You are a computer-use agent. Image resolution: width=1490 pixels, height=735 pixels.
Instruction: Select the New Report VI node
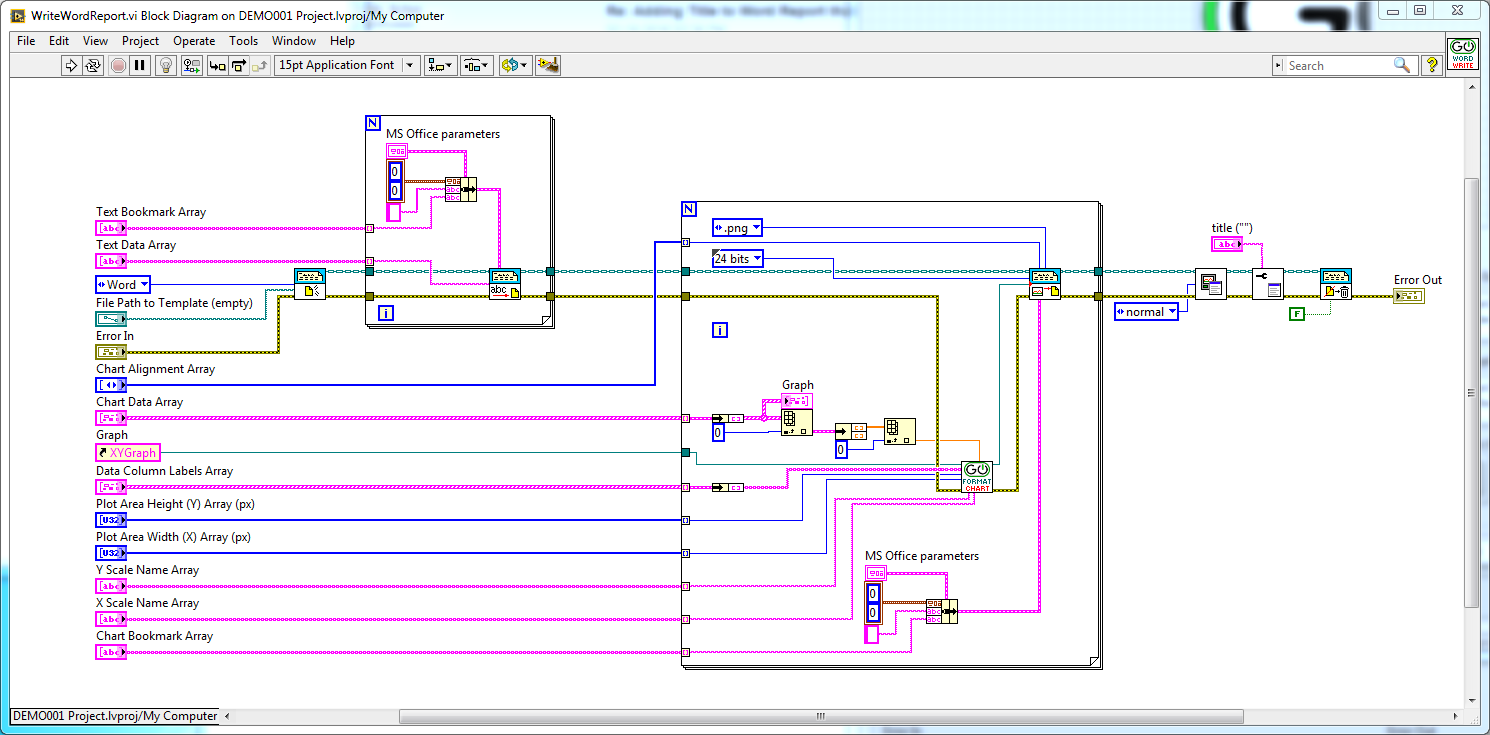[310, 284]
